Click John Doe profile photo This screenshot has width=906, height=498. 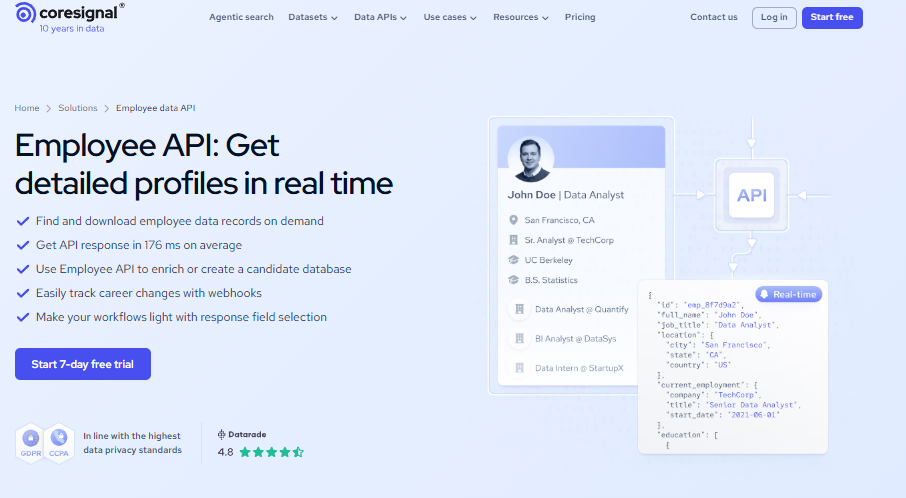pos(530,159)
